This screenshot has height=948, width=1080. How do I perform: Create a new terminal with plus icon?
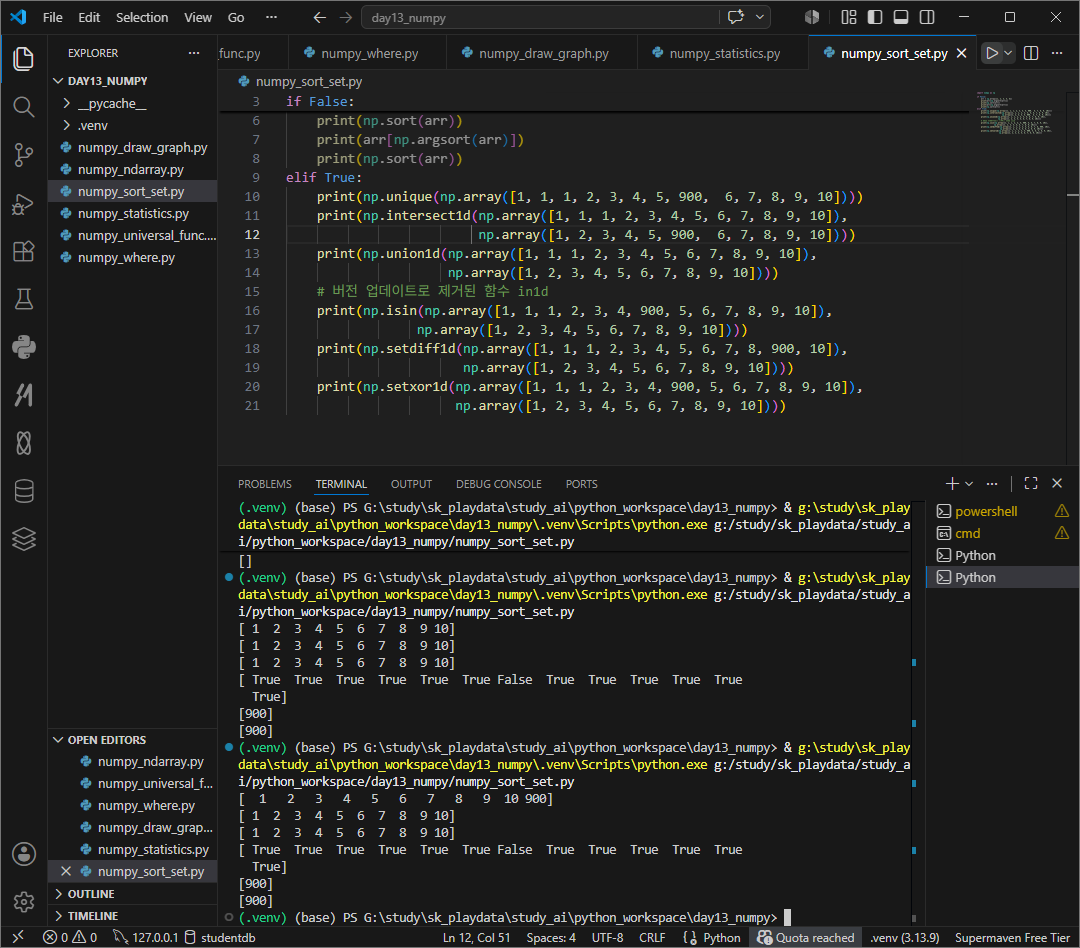[x=952, y=484]
